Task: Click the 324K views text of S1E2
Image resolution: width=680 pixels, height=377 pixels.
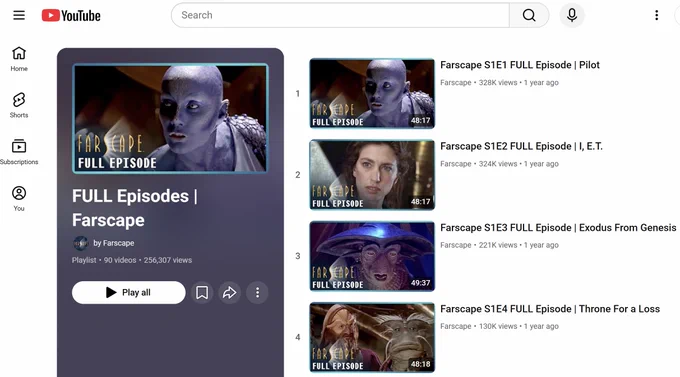Action: pyautogui.click(x=498, y=164)
